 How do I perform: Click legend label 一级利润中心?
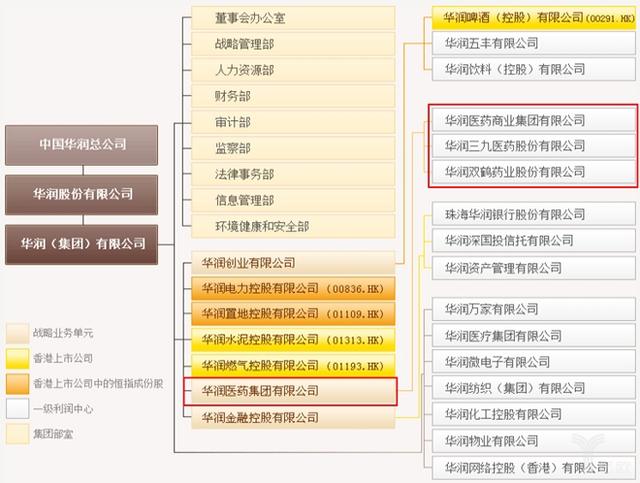(63, 409)
